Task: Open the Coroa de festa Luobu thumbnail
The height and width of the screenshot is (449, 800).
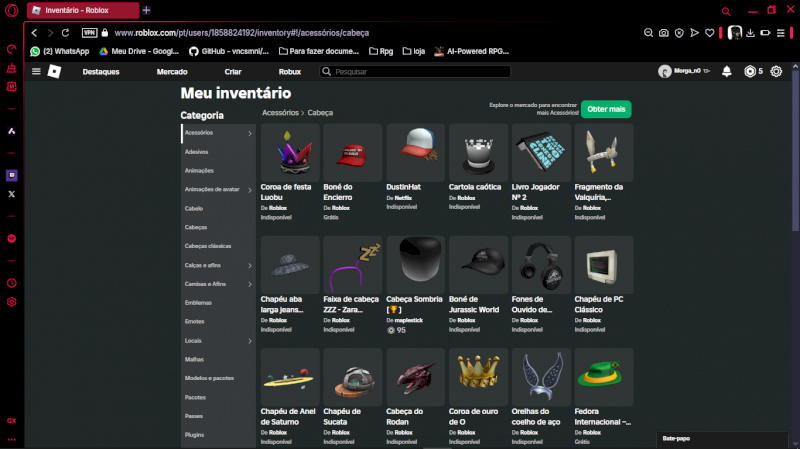Action: coord(290,152)
